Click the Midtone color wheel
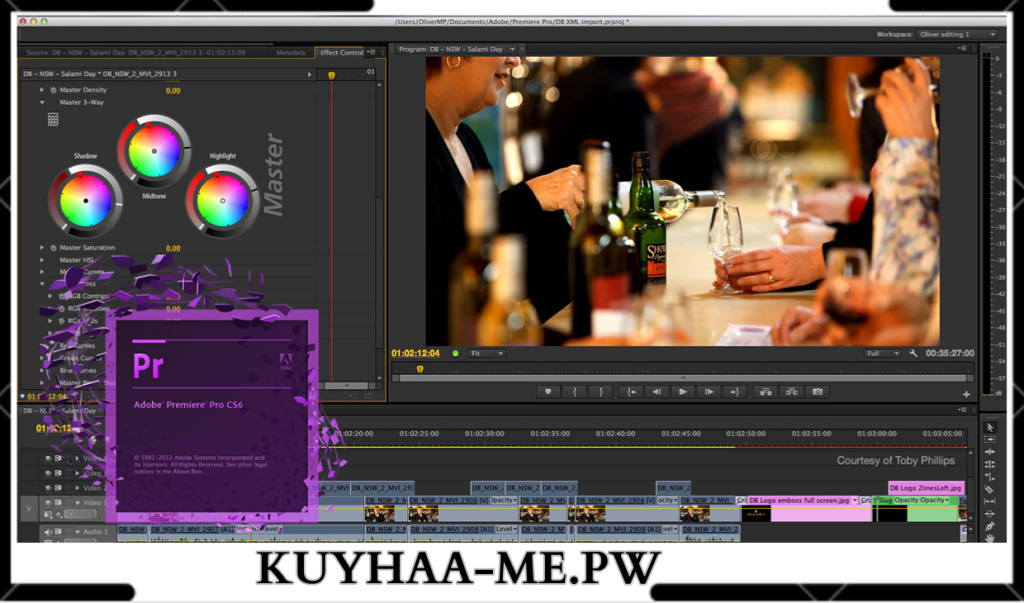Viewport: 1024px width, 603px height. [154, 151]
